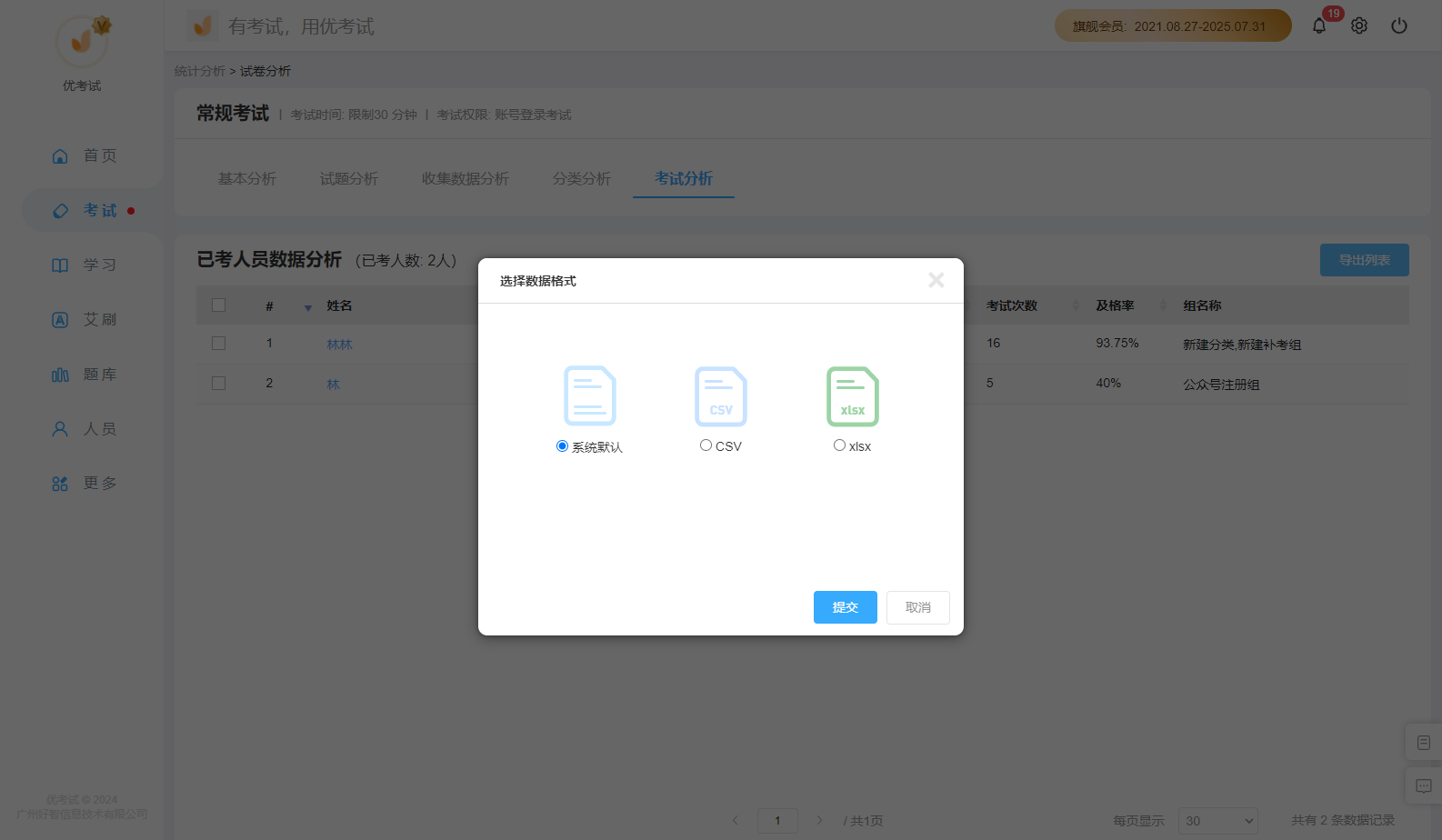The width and height of the screenshot is (1442, 840).
Task: Click the 导出列表 button
Action: click(1365, 260)
